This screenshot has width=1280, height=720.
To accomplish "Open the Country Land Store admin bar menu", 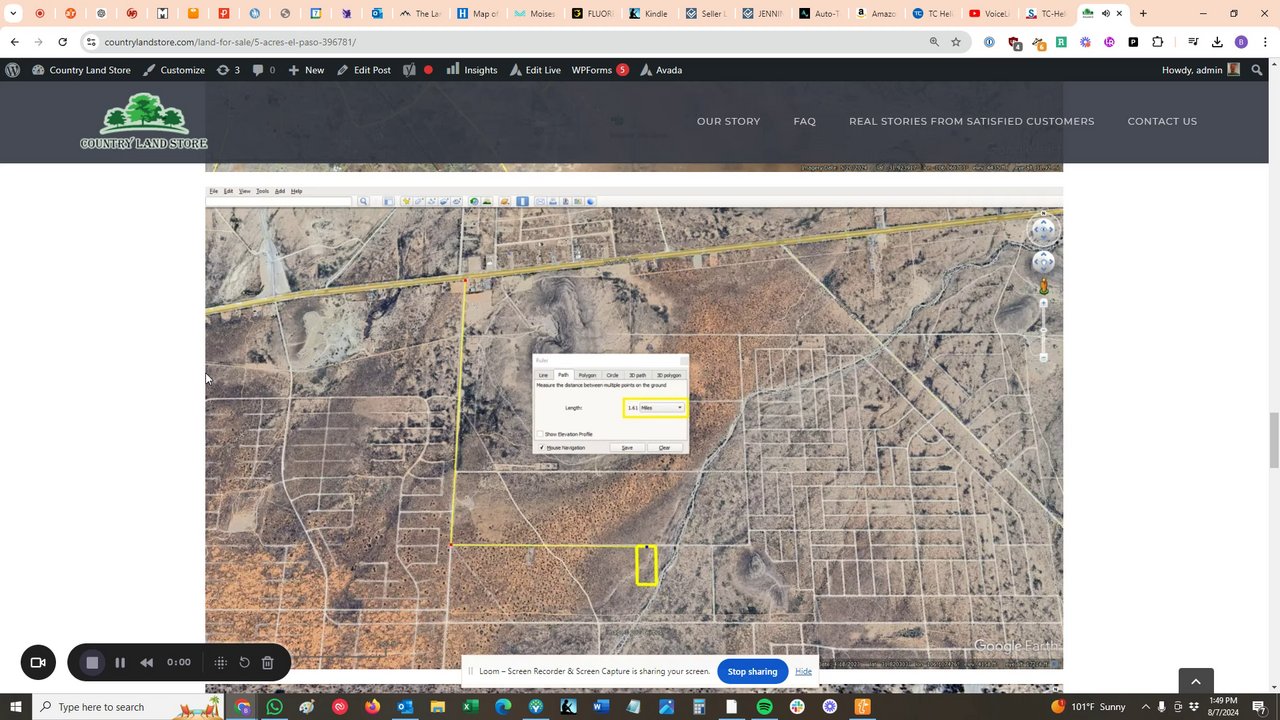I will pyautogui.click(x=81, y=70).
